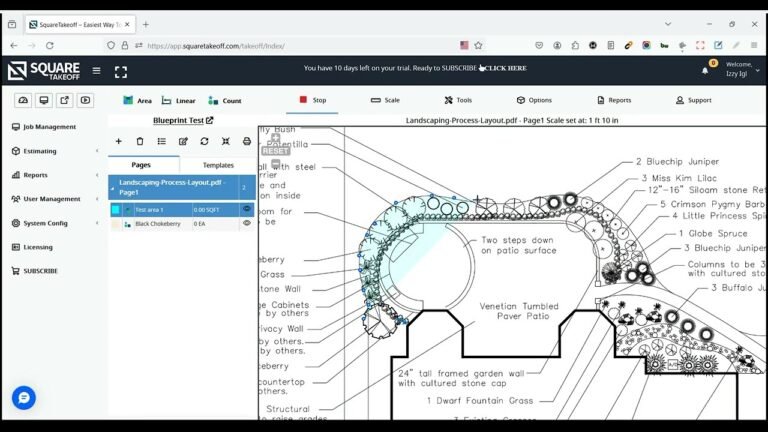Toggle visibility of Test area 1
Viewport: 768px width, 432px height.
[247, 209]
